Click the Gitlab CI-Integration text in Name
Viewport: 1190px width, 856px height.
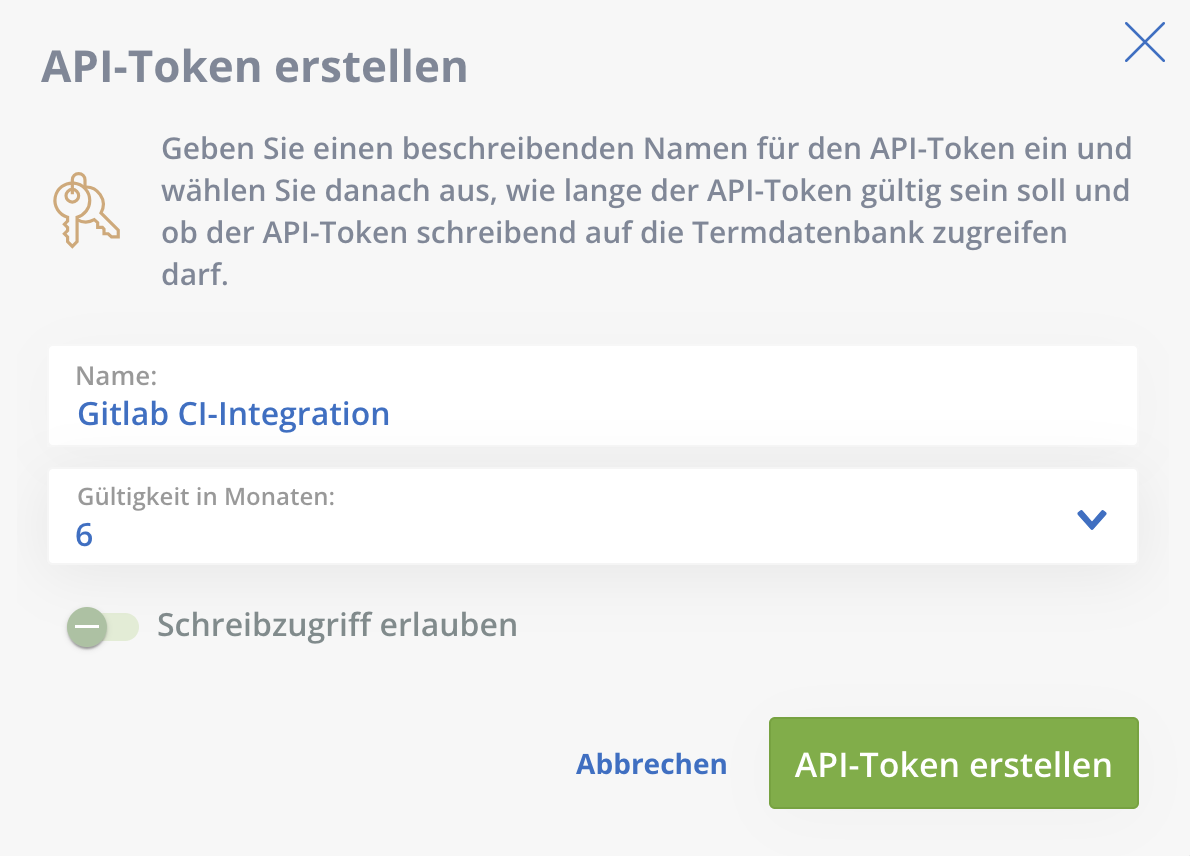point(234,414)
